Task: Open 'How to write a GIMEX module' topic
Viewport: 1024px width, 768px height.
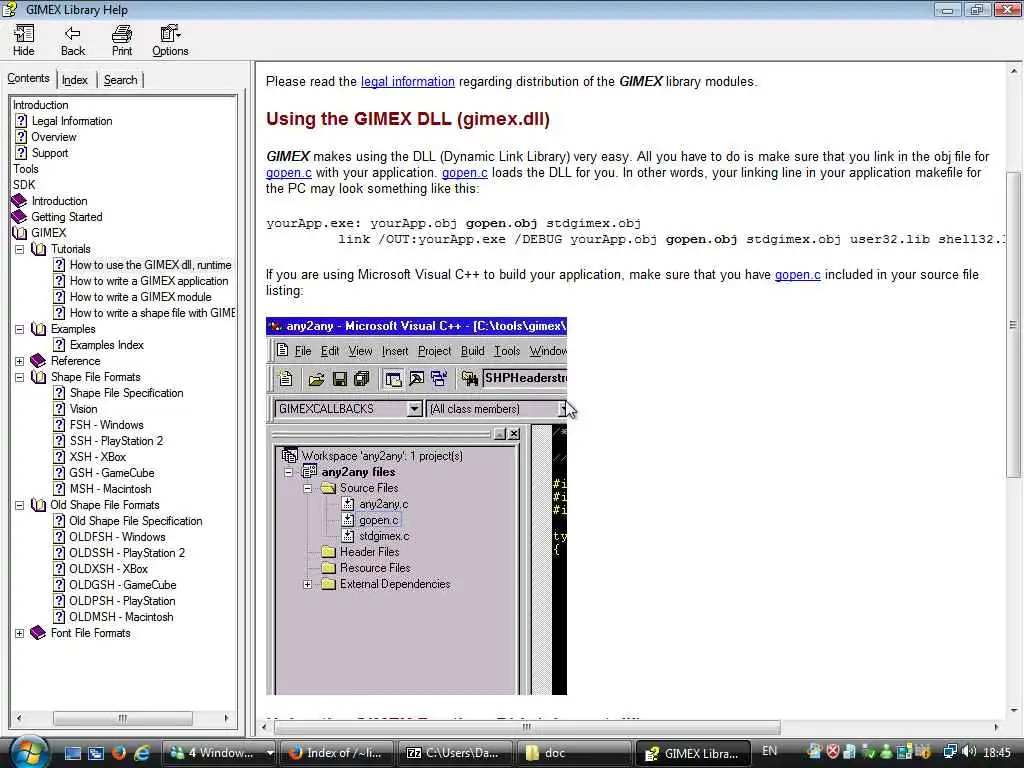Action: (140, 297)
